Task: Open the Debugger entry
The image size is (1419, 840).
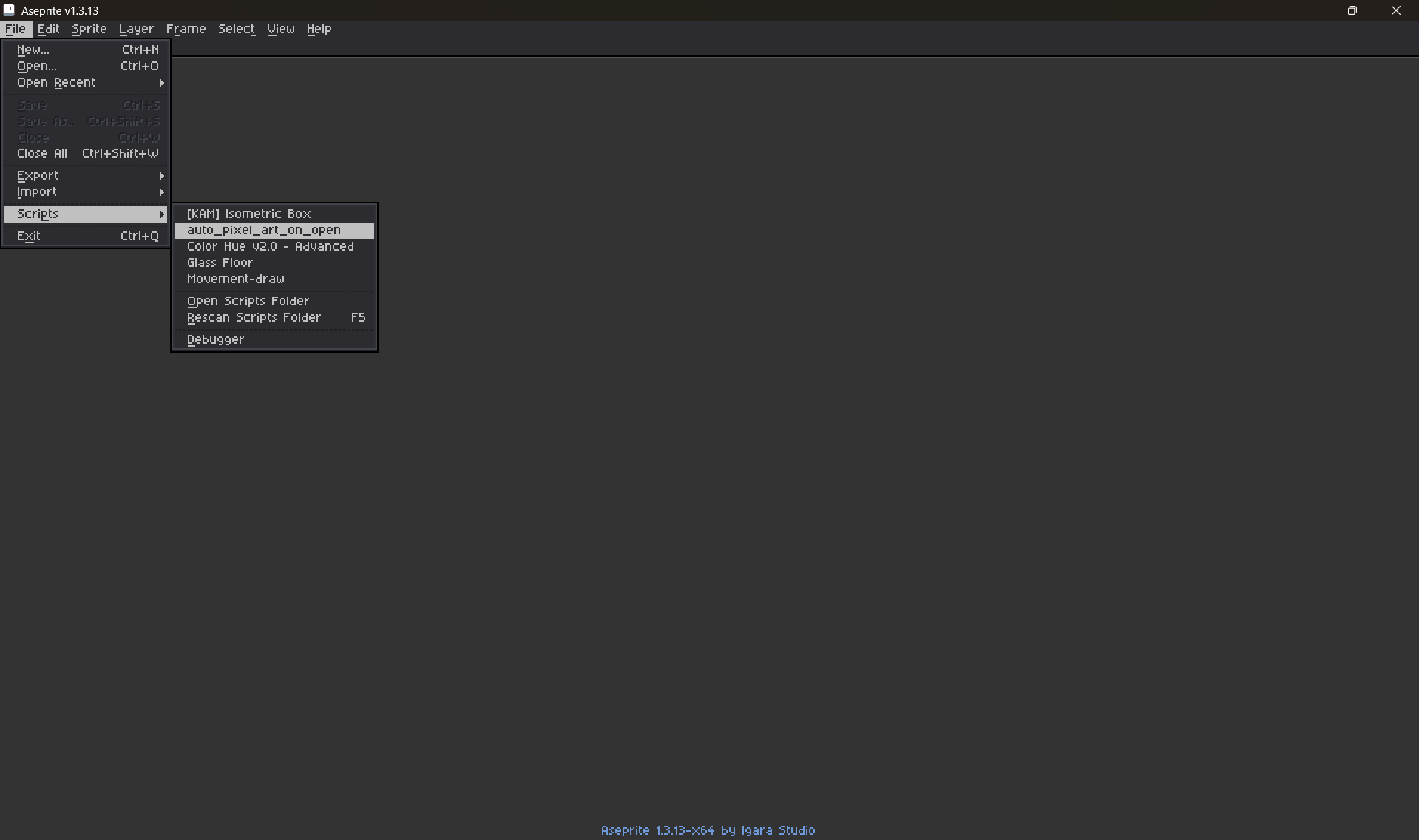Action: (274, 339)
